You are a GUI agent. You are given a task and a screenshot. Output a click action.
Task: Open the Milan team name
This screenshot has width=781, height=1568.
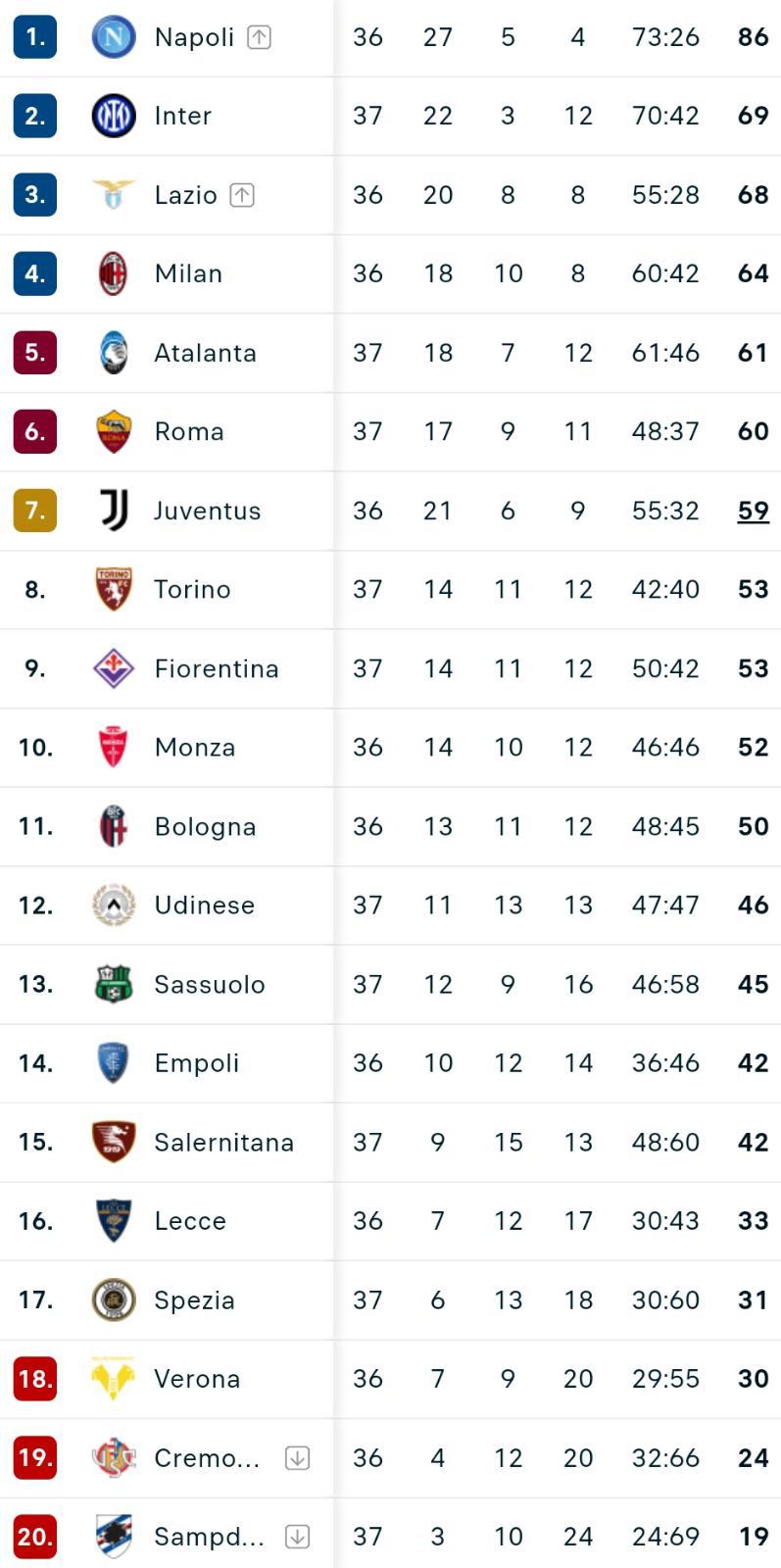coord(188,273)
